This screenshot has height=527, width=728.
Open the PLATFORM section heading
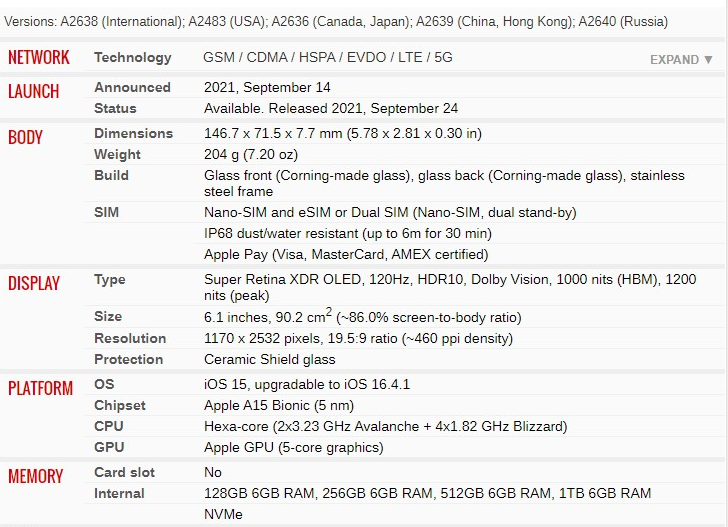coord(40,388)
